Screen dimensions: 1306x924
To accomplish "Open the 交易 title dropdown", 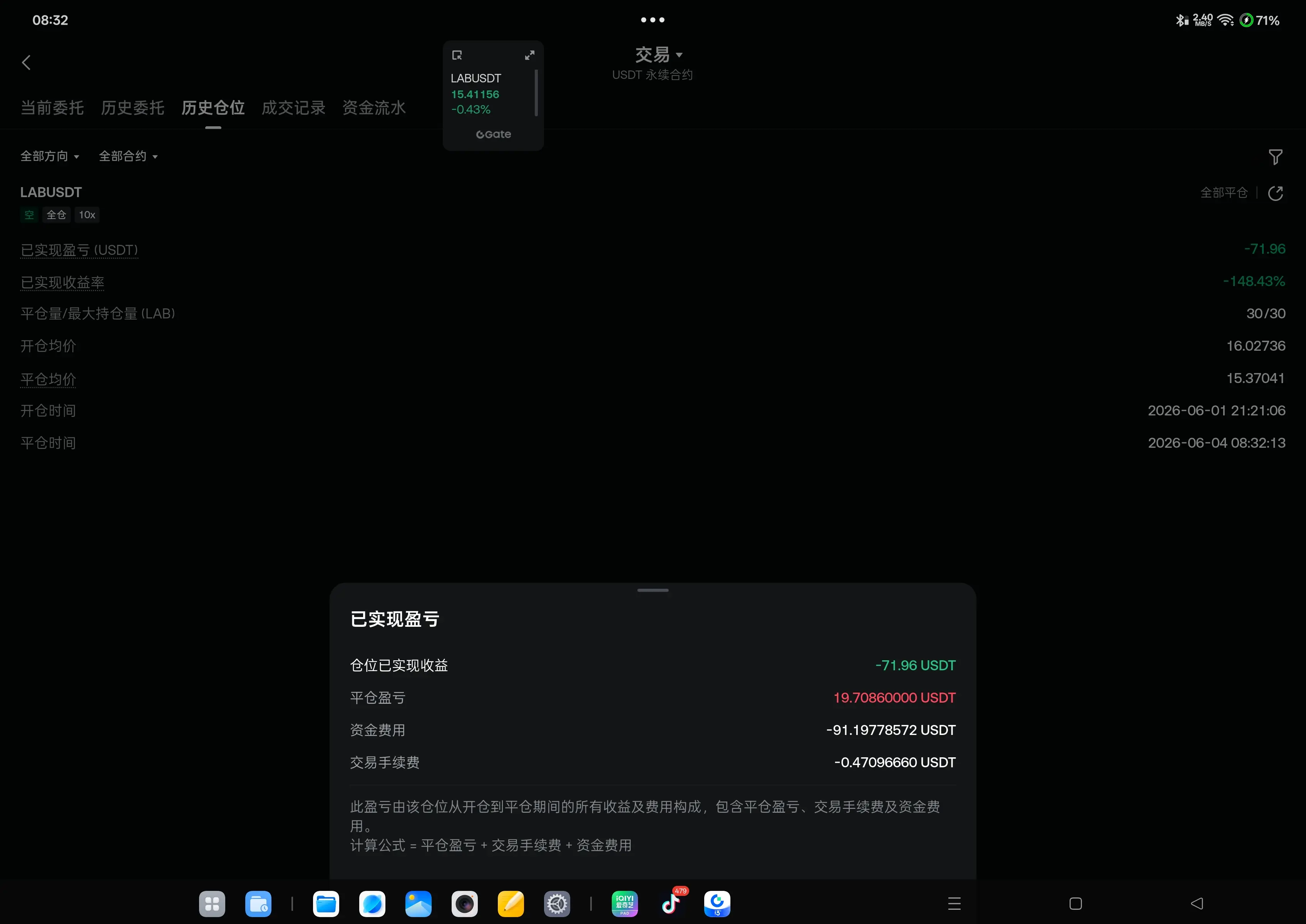I will pyautogui.click(x=659, y=55).
